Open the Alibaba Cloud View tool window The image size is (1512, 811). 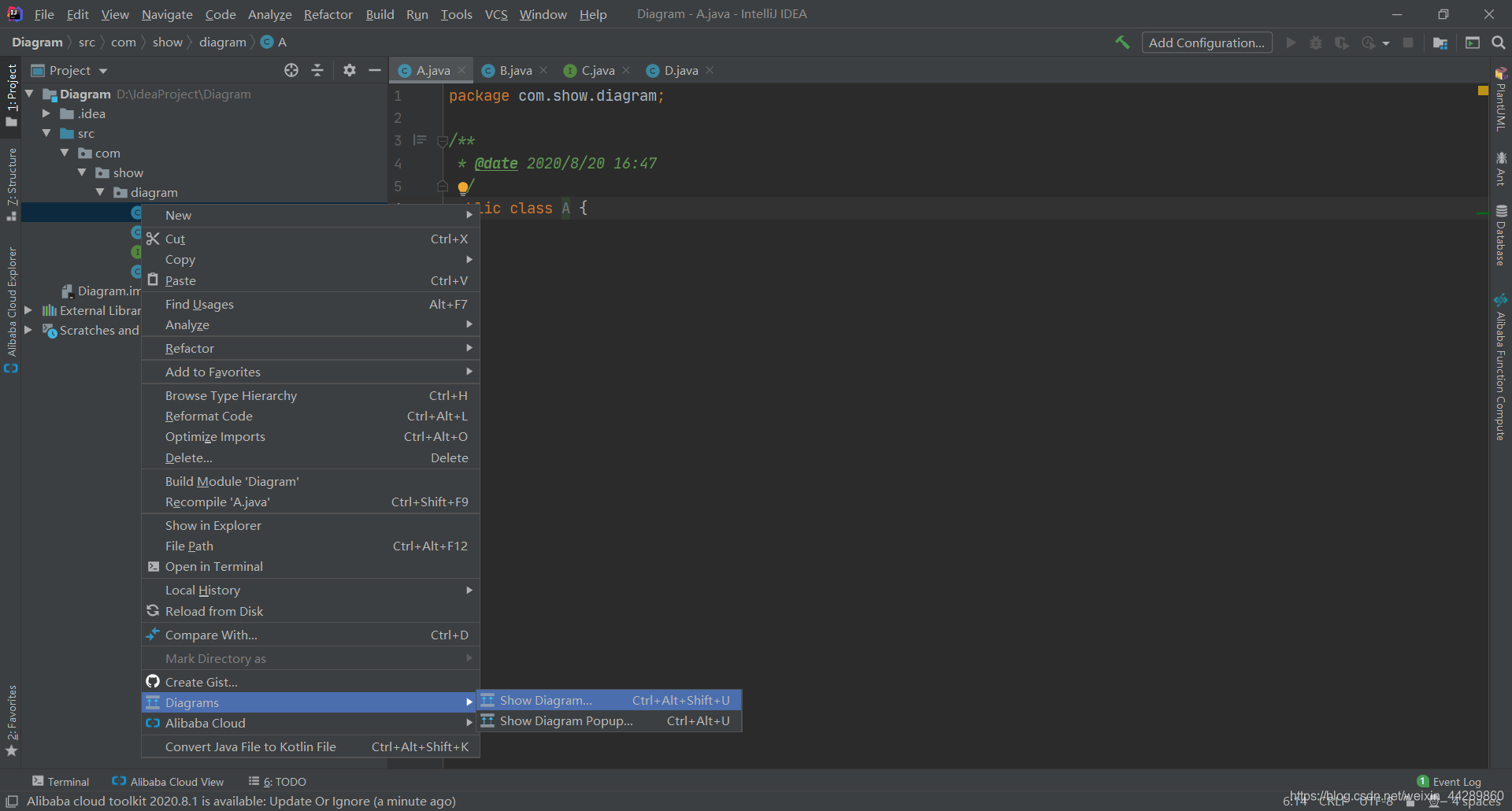coord(168,781)
